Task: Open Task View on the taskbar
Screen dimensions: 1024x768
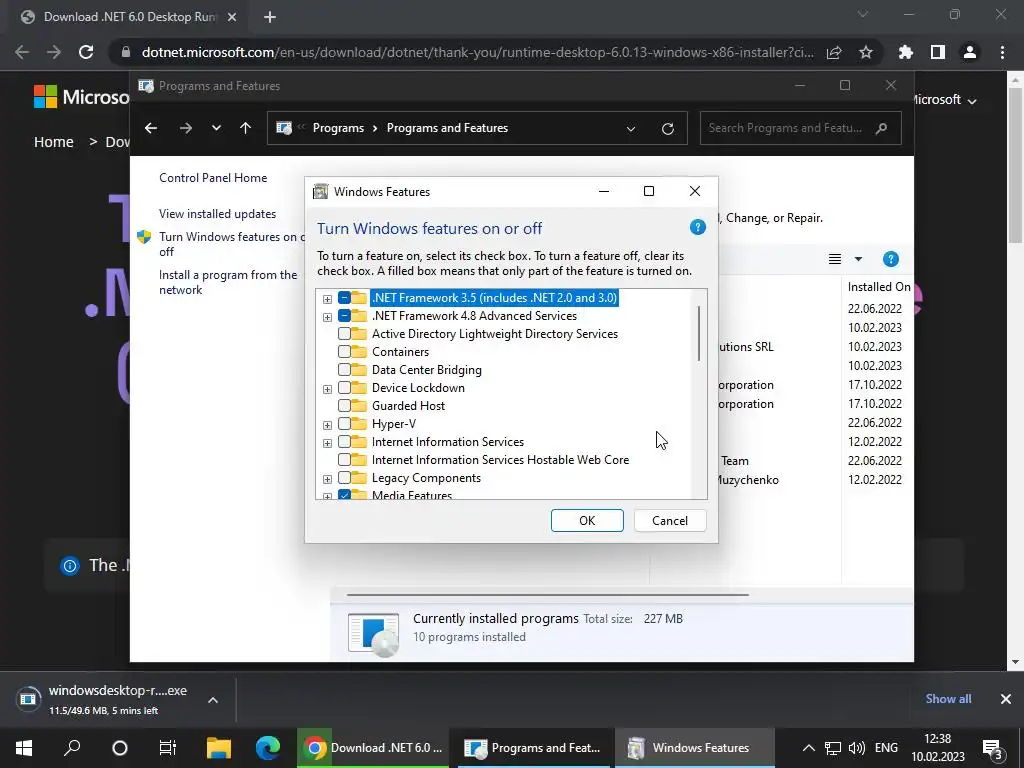Action: pyautogui.click(x=168, y=748)
